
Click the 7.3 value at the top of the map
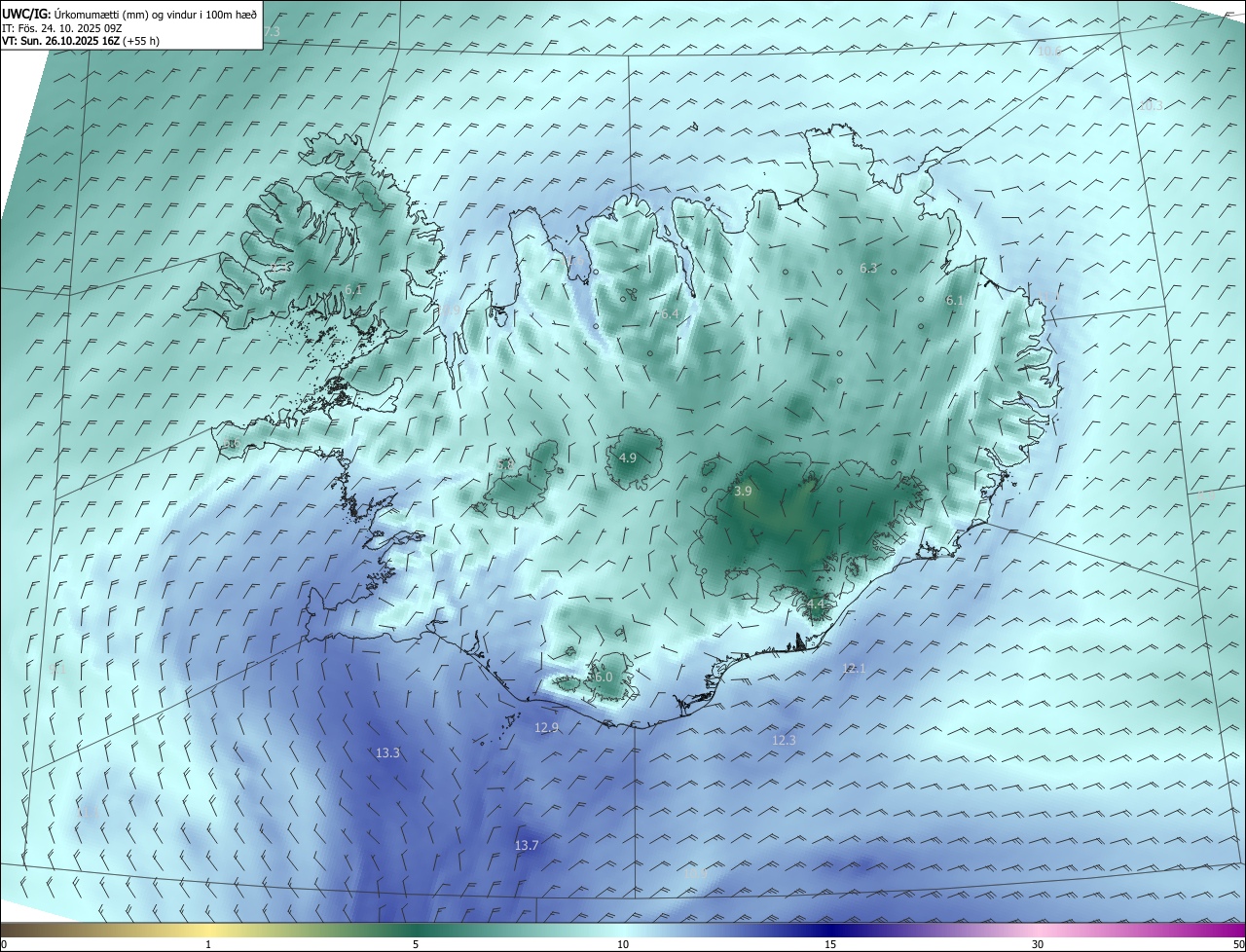coord(272,32)
